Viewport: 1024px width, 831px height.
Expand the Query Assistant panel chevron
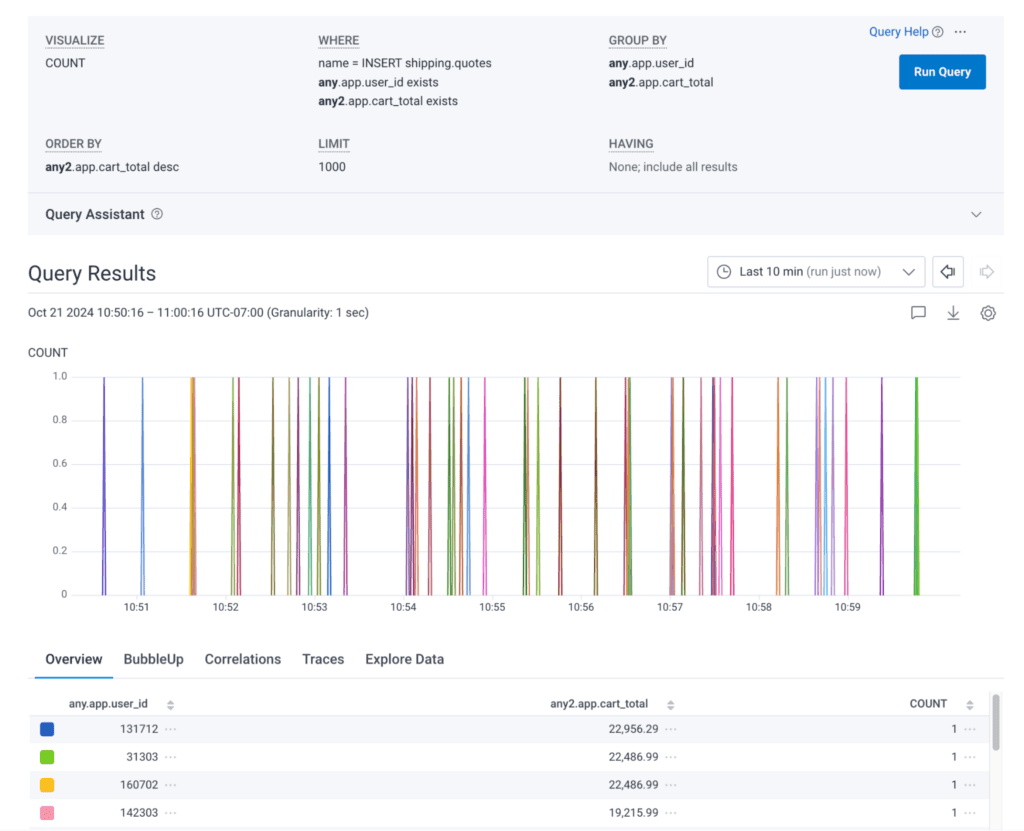click(x=976, y=215)
